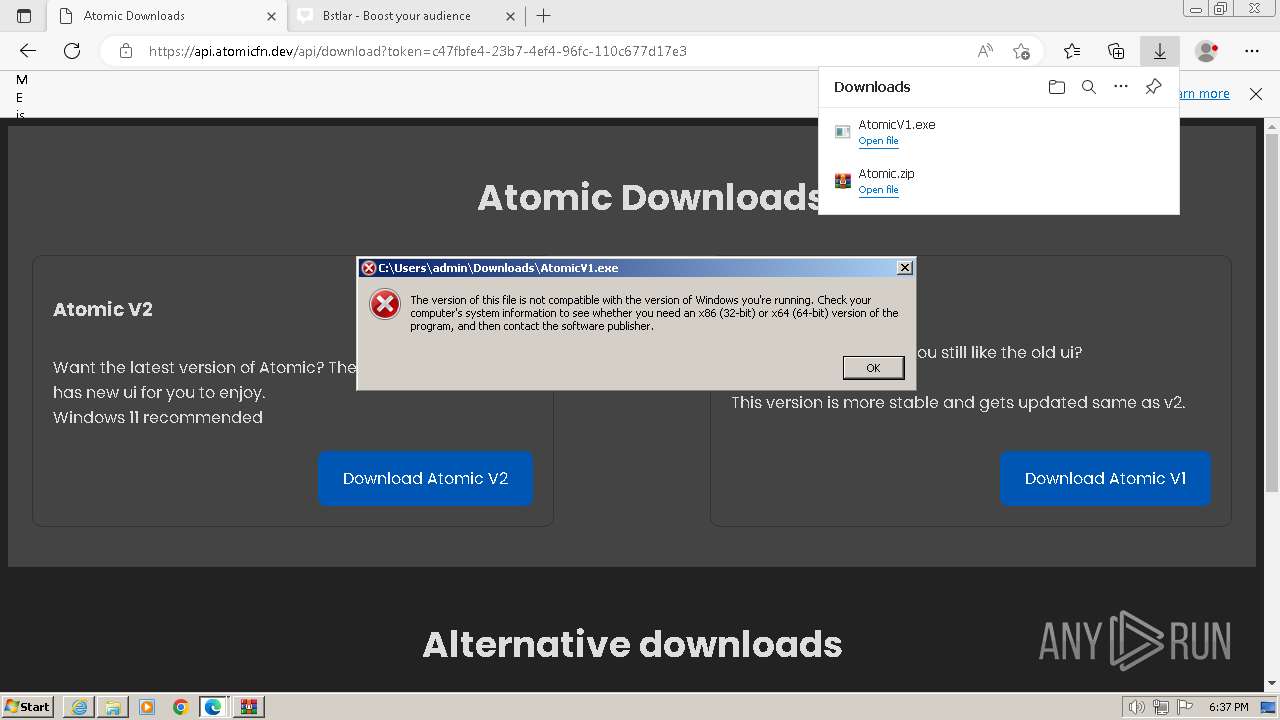This screenshot has width=1280, height=720.
Task: Open File Explorer from taskbar
Action: coord(113,707)
